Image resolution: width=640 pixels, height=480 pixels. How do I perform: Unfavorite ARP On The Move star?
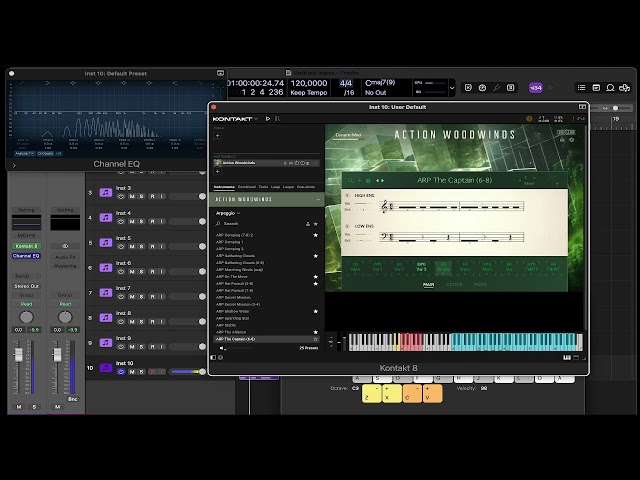pyautogui.click(x=316, y=277)
